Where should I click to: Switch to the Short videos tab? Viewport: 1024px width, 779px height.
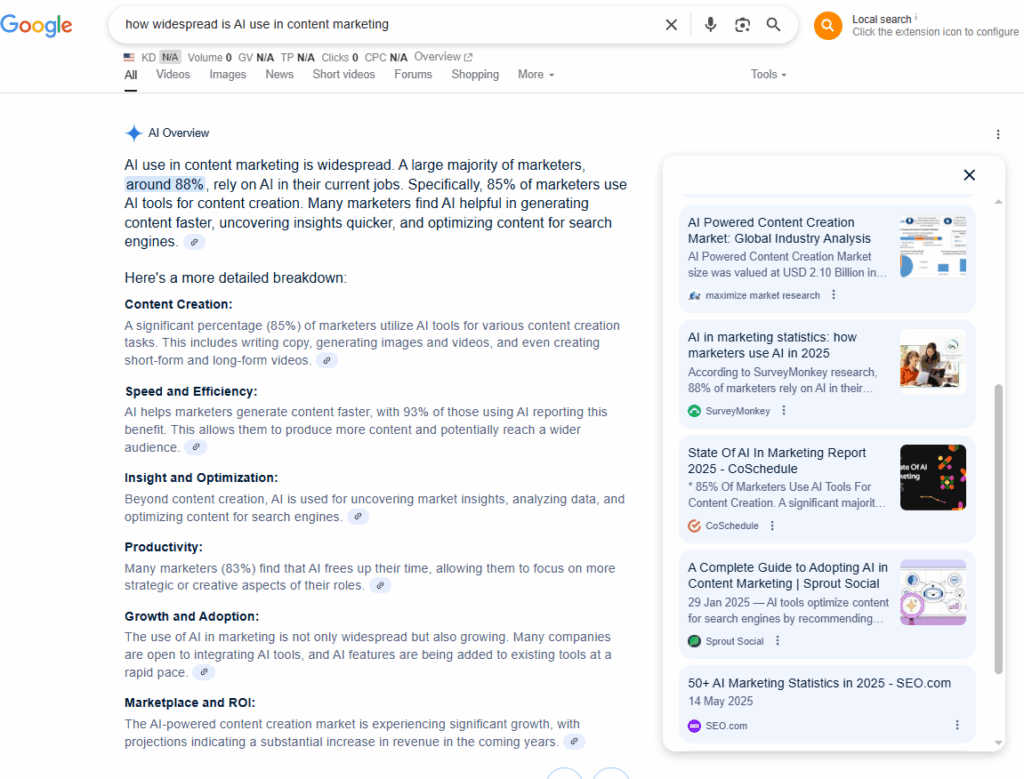(344, 74)
